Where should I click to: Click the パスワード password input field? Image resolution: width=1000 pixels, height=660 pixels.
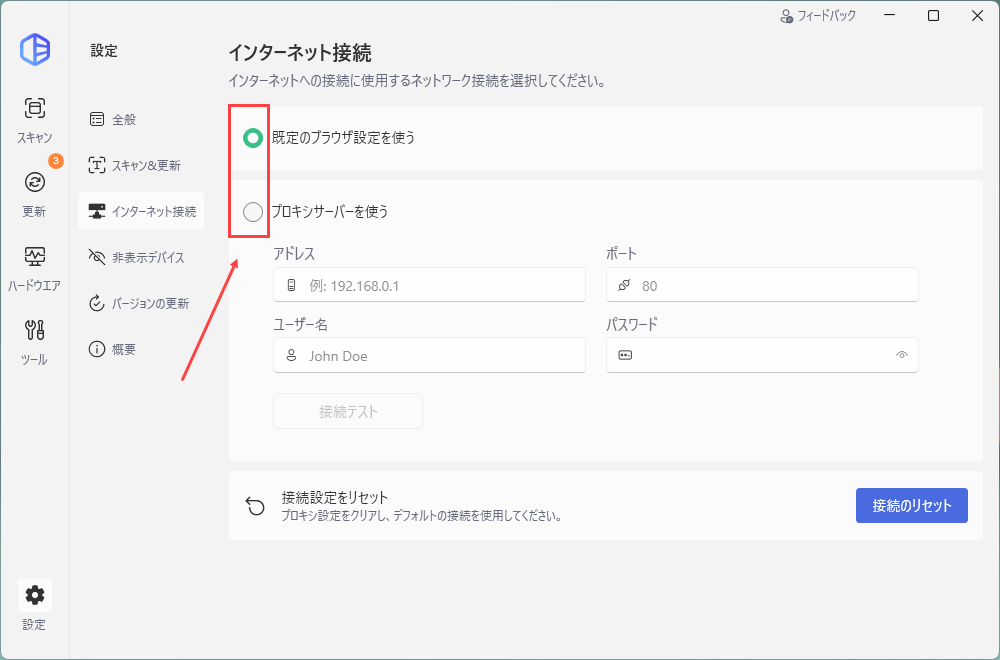point(762,355)
